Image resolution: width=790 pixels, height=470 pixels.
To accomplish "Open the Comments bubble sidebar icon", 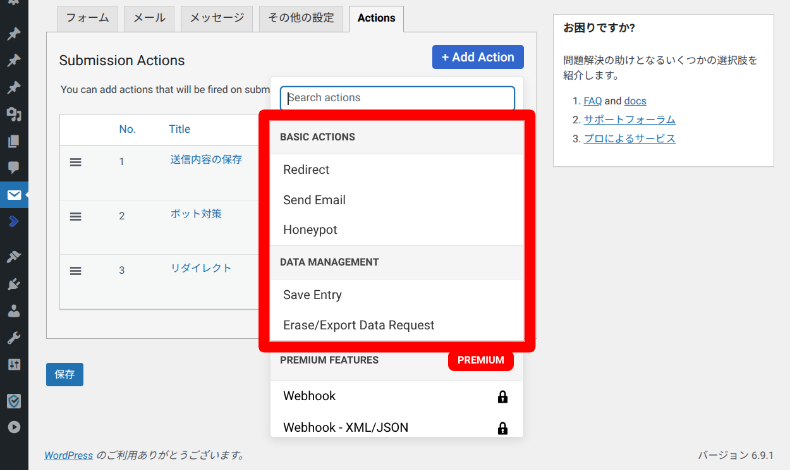I will 14,168.
